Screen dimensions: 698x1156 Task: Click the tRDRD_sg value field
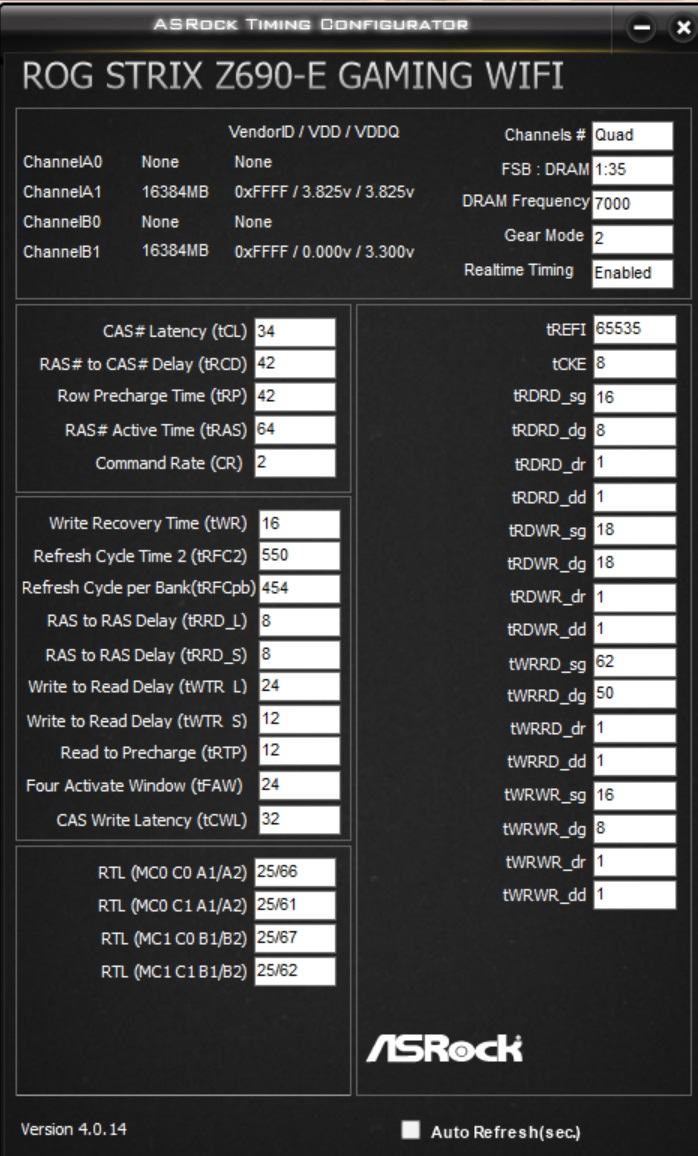(634, 398)
